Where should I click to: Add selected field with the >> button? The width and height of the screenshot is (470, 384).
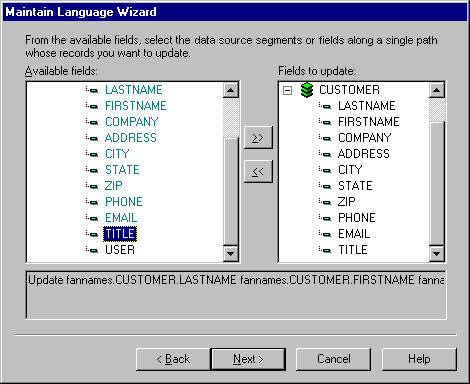tap(258, 137)
